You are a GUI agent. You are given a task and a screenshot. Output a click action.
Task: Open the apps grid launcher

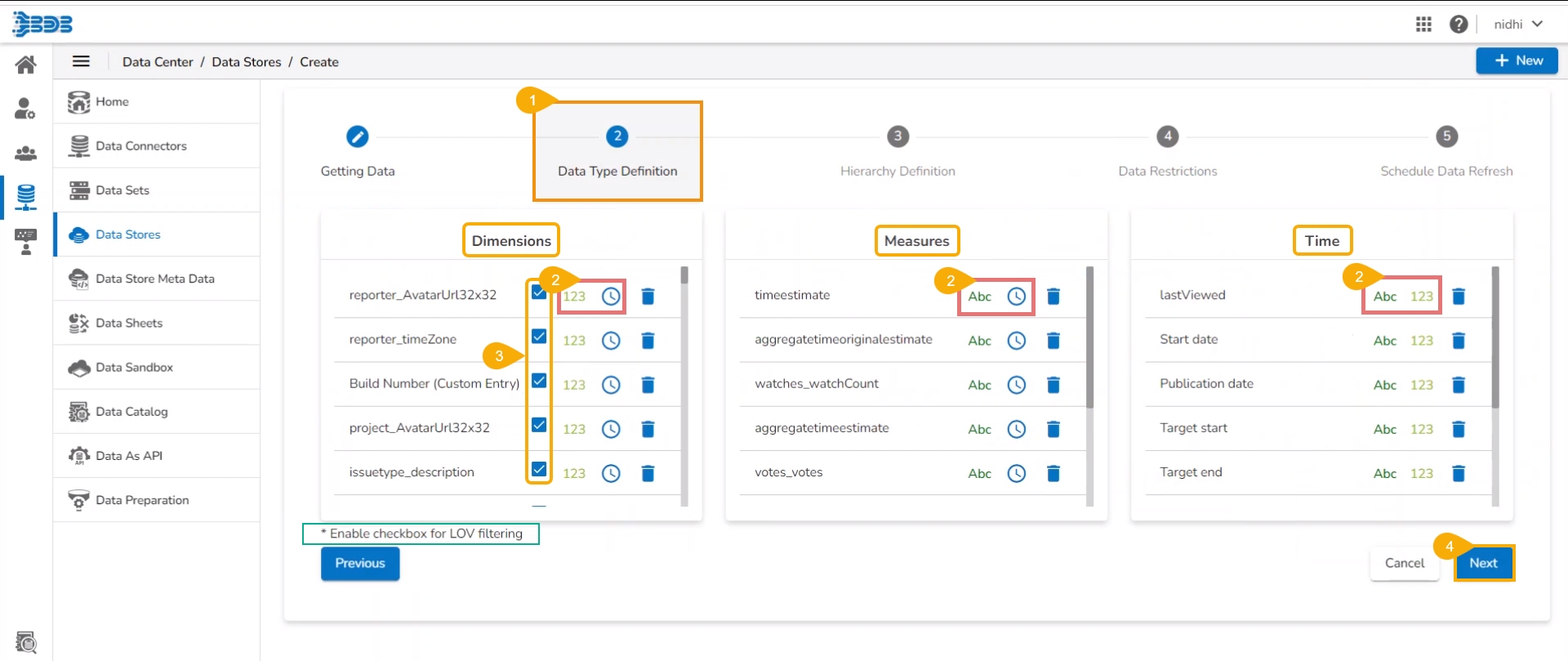coord(1423,25)
